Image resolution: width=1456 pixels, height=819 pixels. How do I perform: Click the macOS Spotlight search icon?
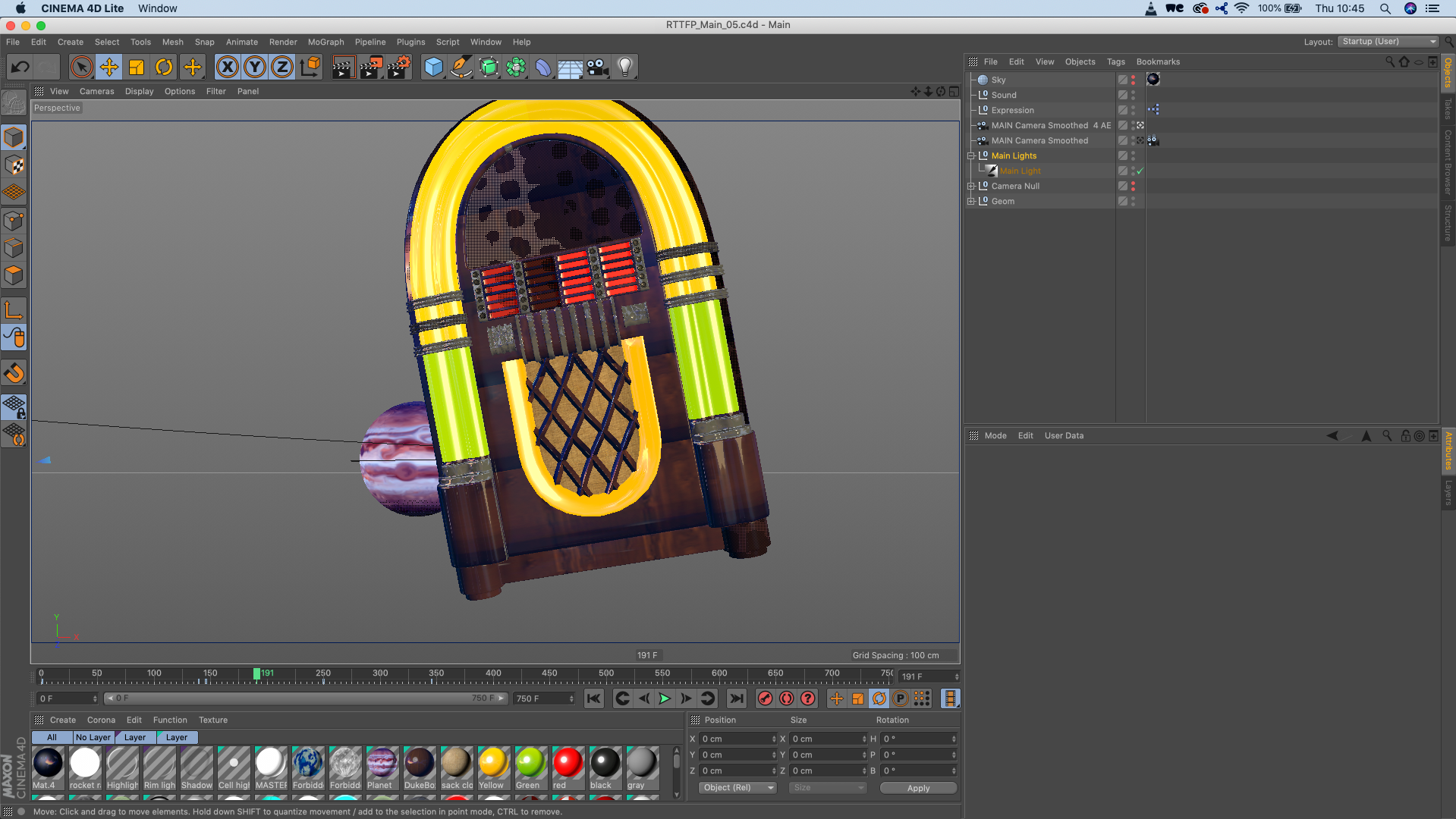pos(1385,8)
